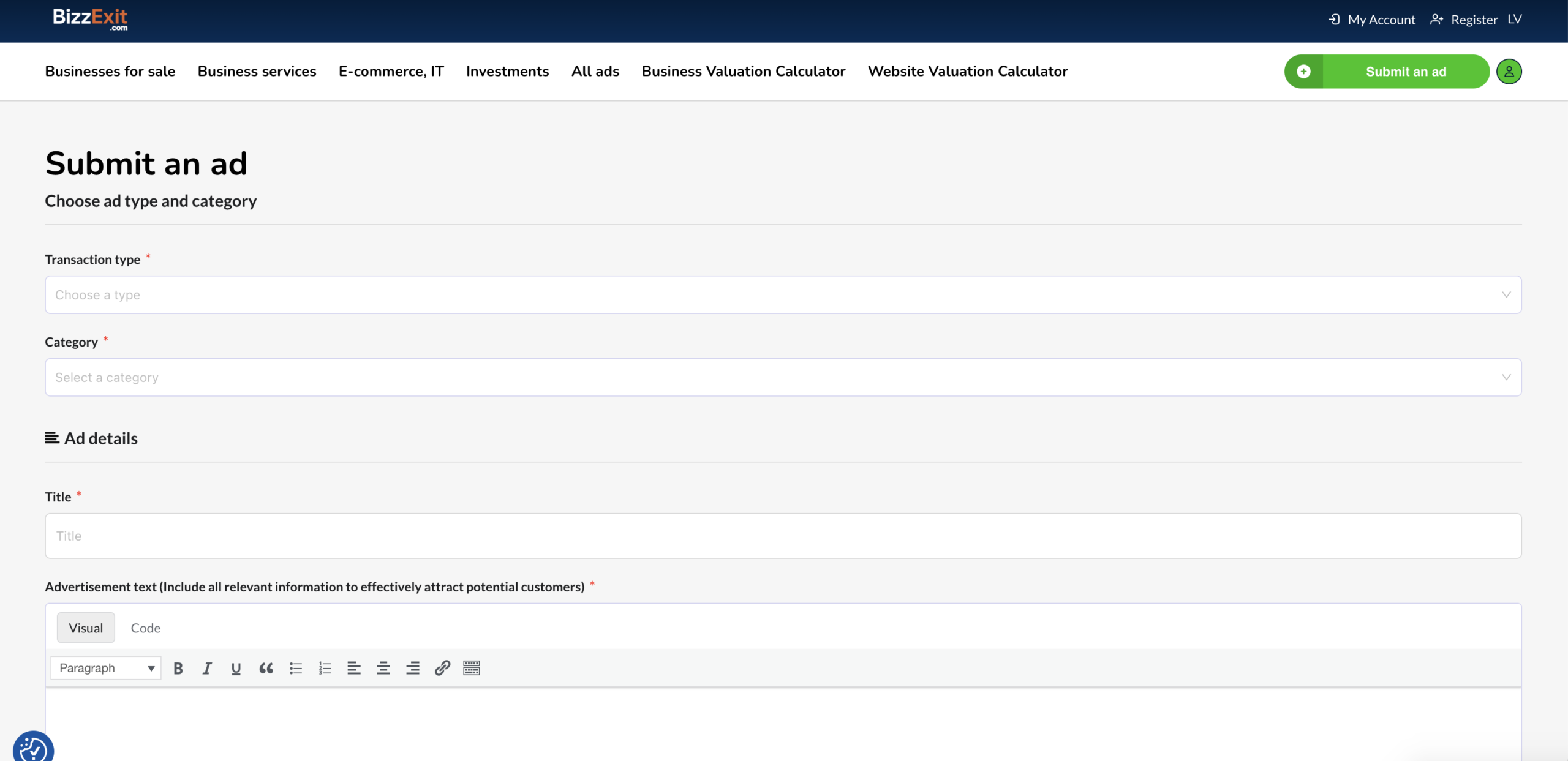Screen dimensions: 1568x761
Task: Expand the Transaction type dropdown
Action: 783,295
